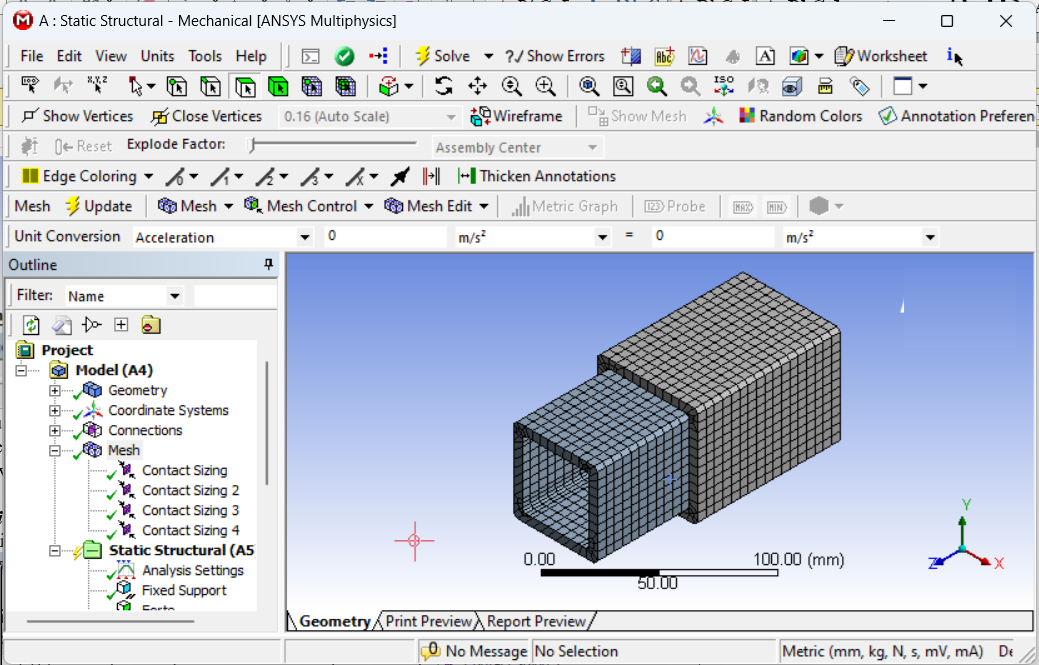Click the Look At eye icon
Screen dimensions: 1039x665
coord(792,86)
